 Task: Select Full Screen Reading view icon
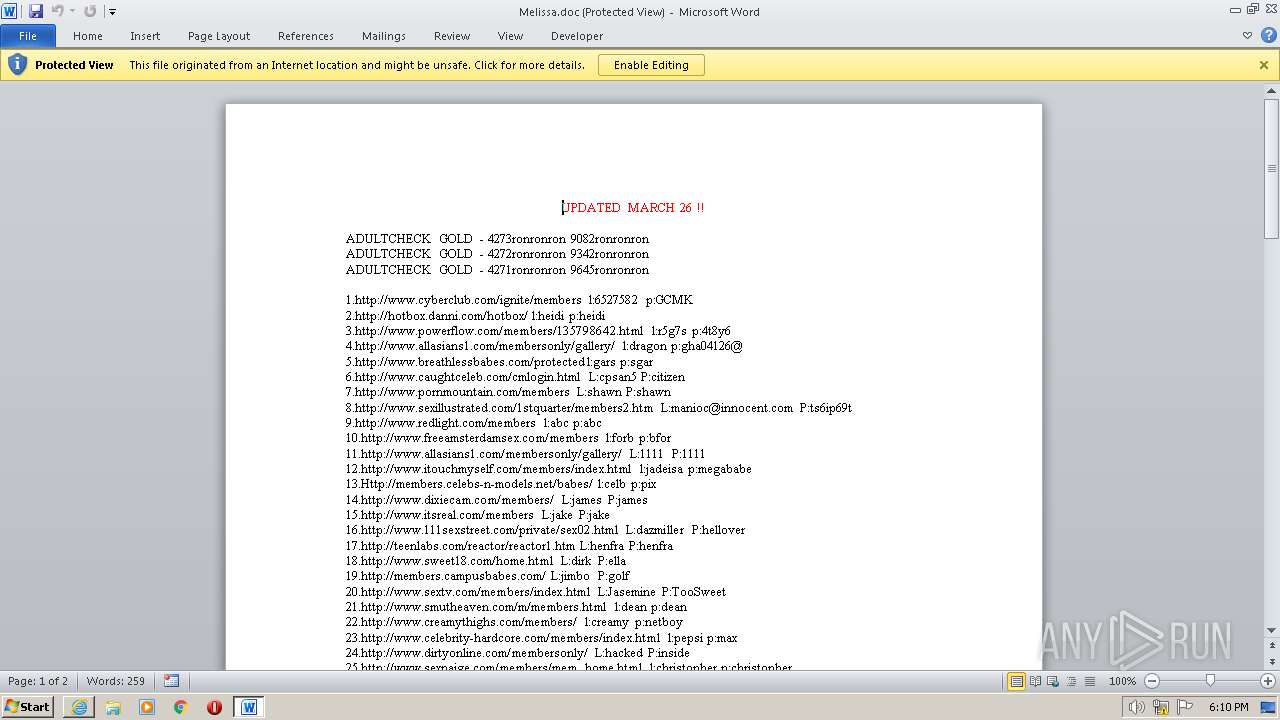(x=1035, y=681)
